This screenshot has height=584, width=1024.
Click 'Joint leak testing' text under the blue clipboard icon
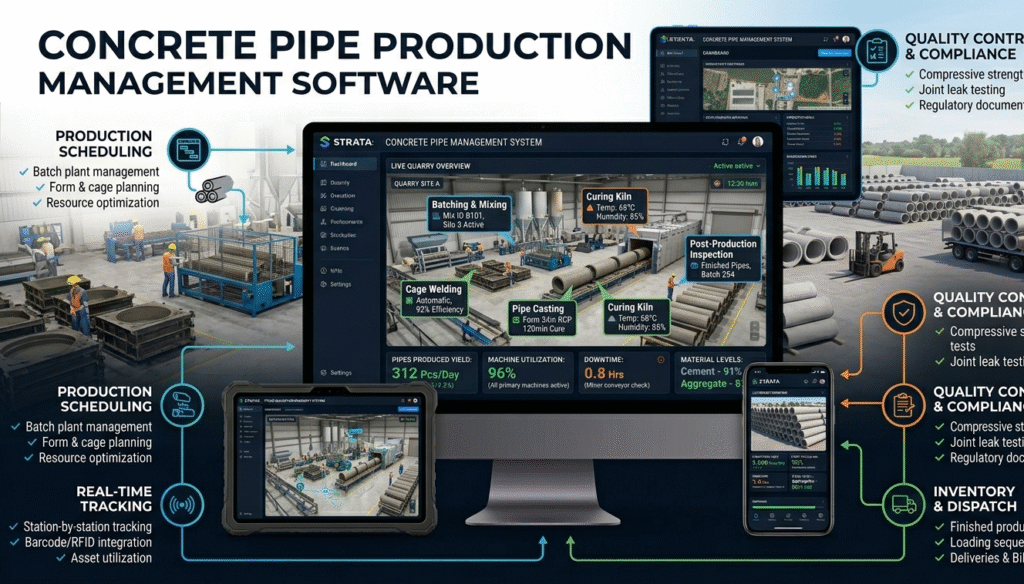(962, 89)
